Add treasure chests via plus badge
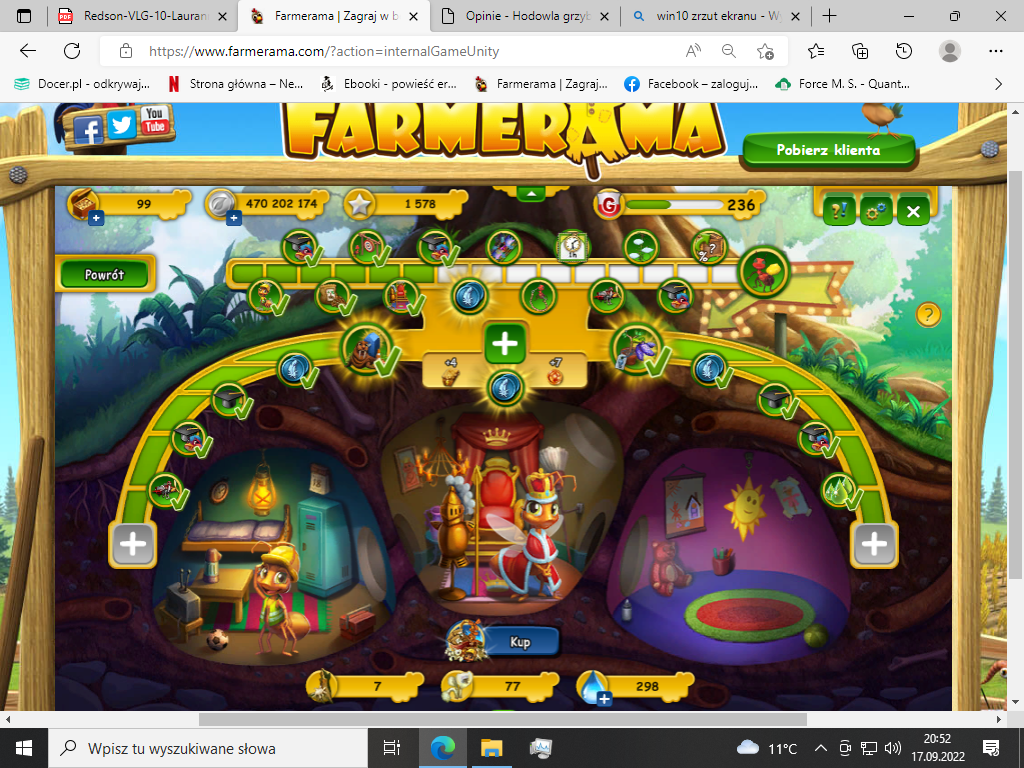This screenshot has height=768, width=1024. (96, 218)
